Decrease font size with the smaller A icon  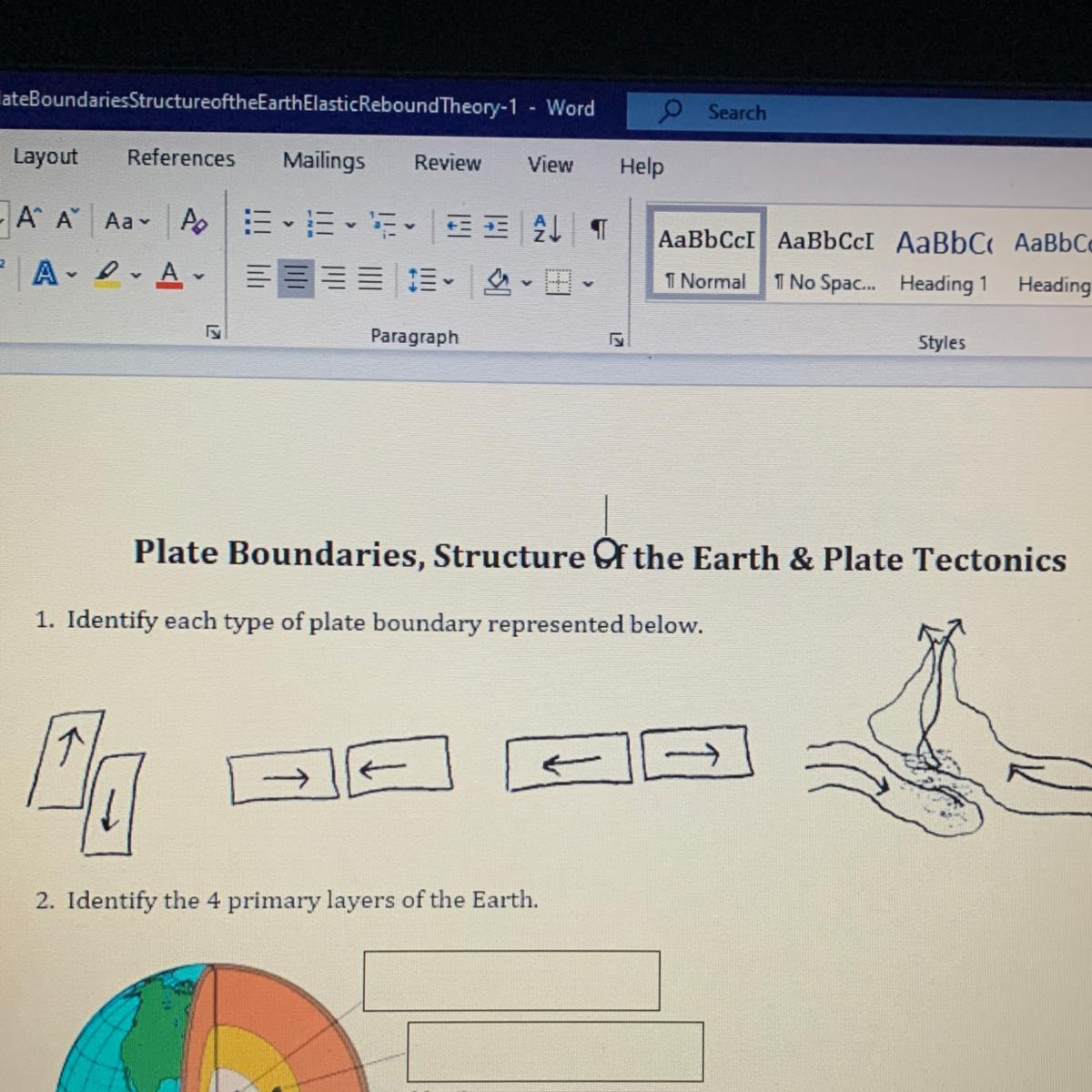67,219
